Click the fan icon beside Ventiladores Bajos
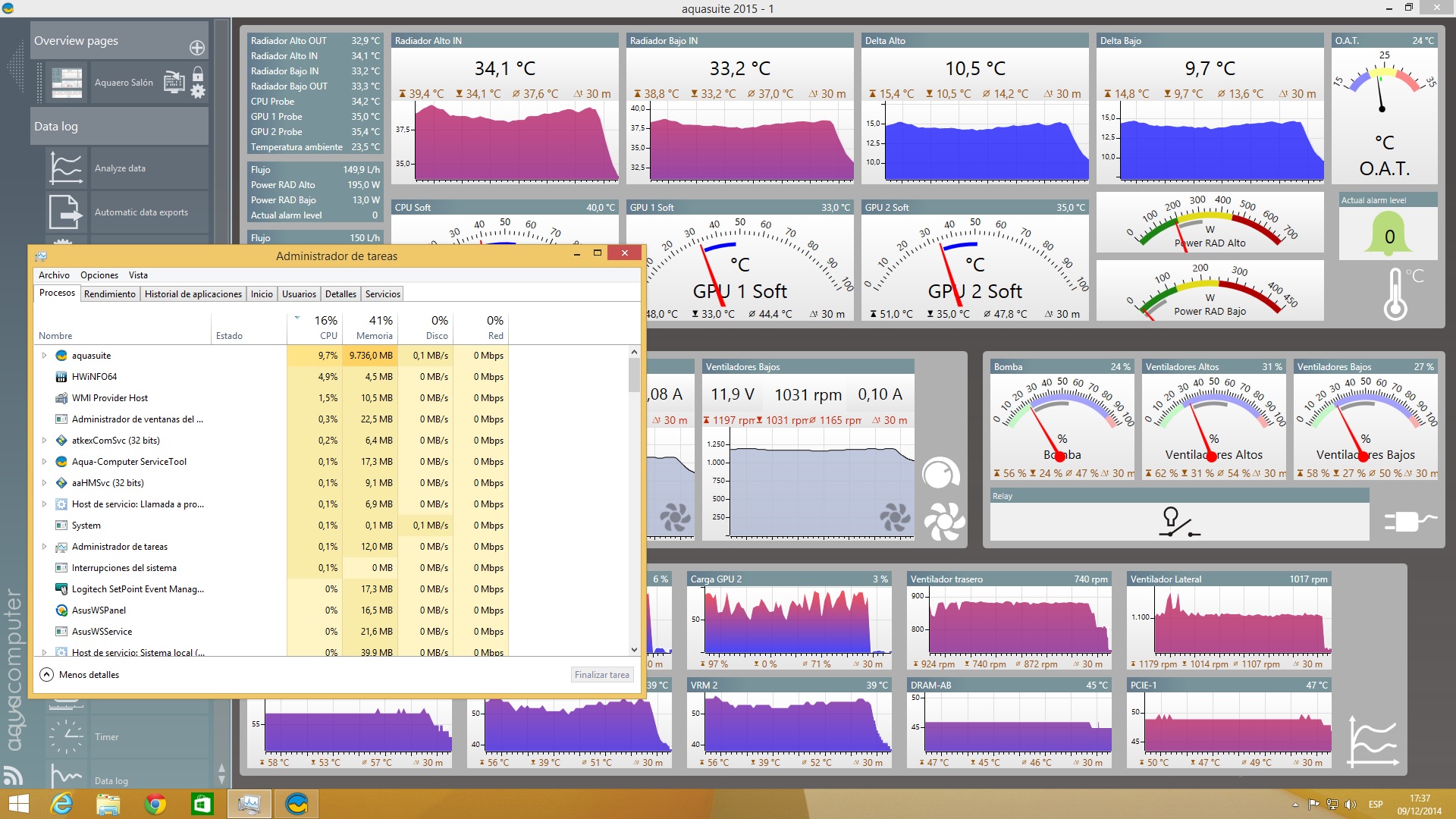This screenshot has width=1456, height=819. (x=943, y=522)
